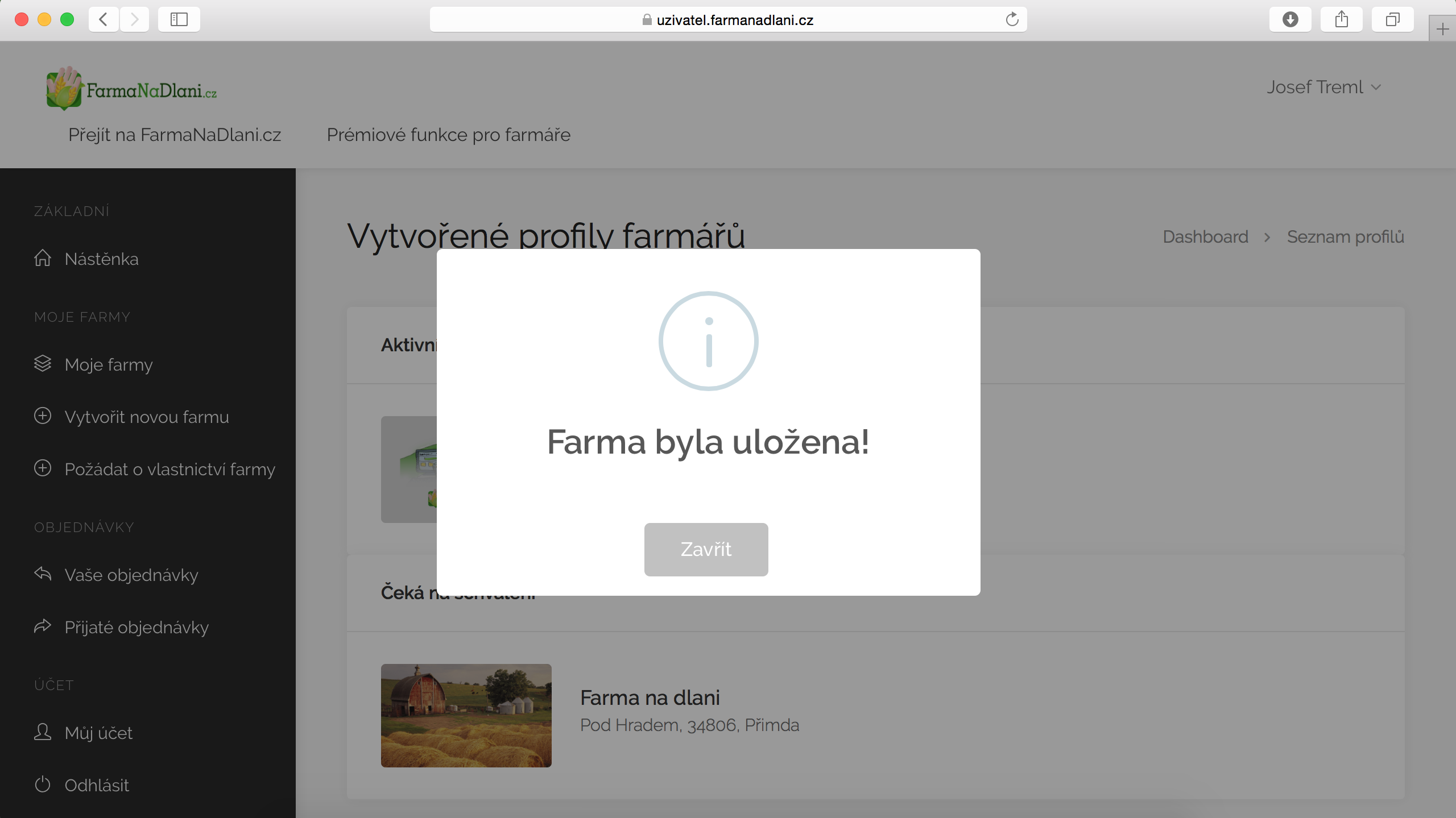Image resolution: width=1456 pixels, height=818 pixels.
Task: Click the Farma na dlani profile title
Action: click(650, 697)
